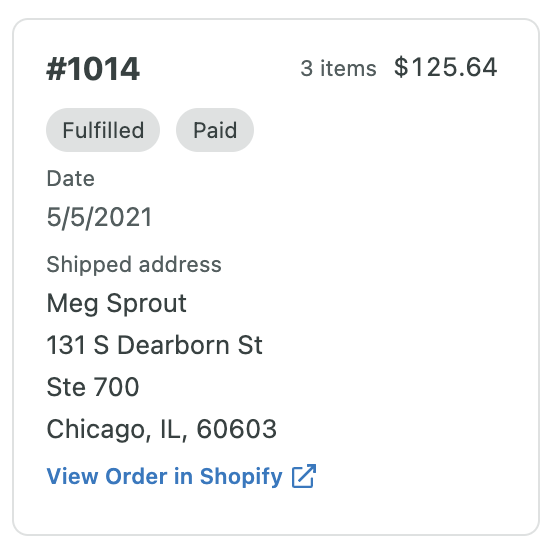The height and width of the screenshot is (548, 560).
Task: Select the order number #1014 heading
Action: click(x=93, y=69)
